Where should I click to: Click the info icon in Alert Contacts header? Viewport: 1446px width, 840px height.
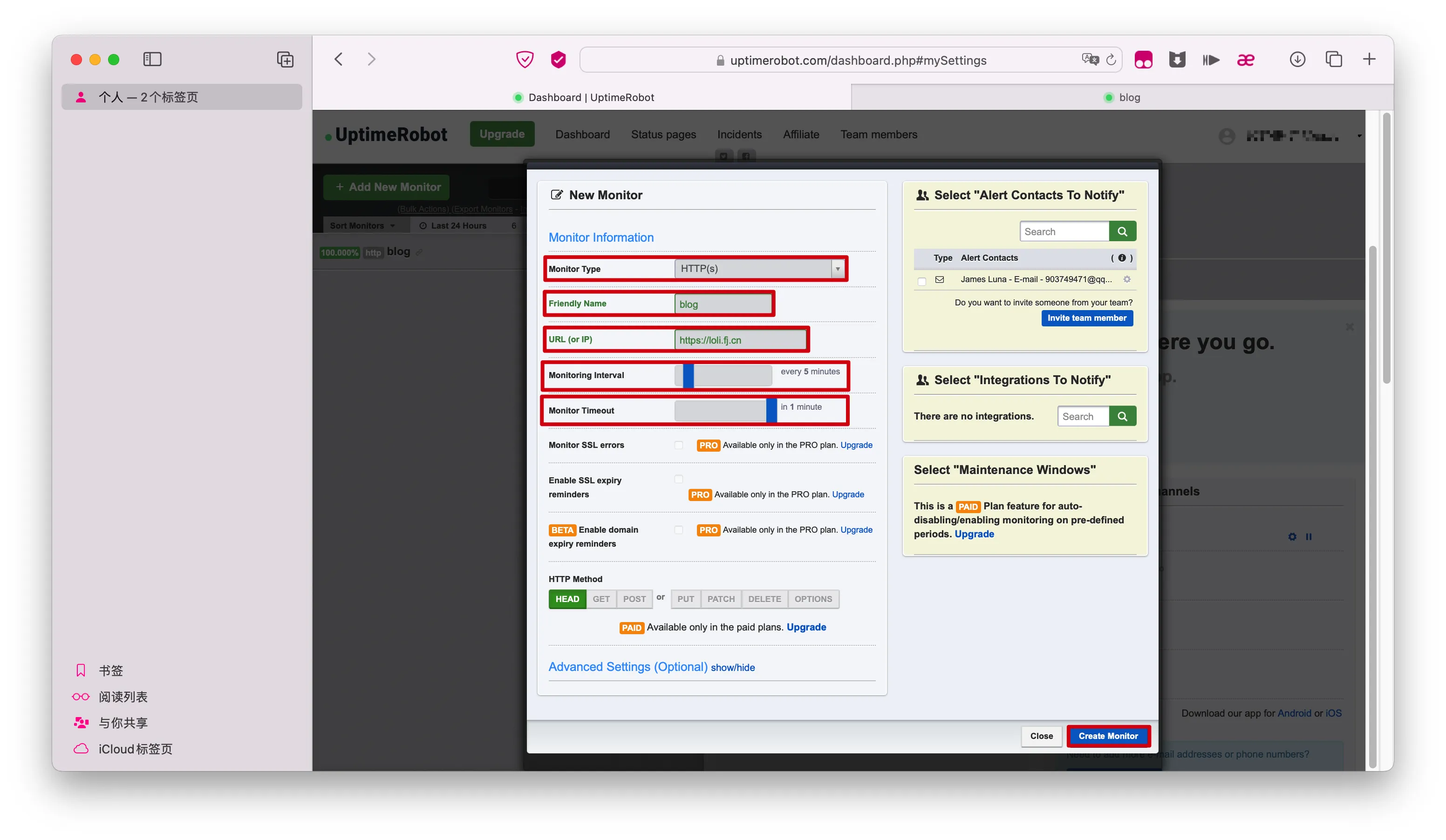[x=1122, y=258]
